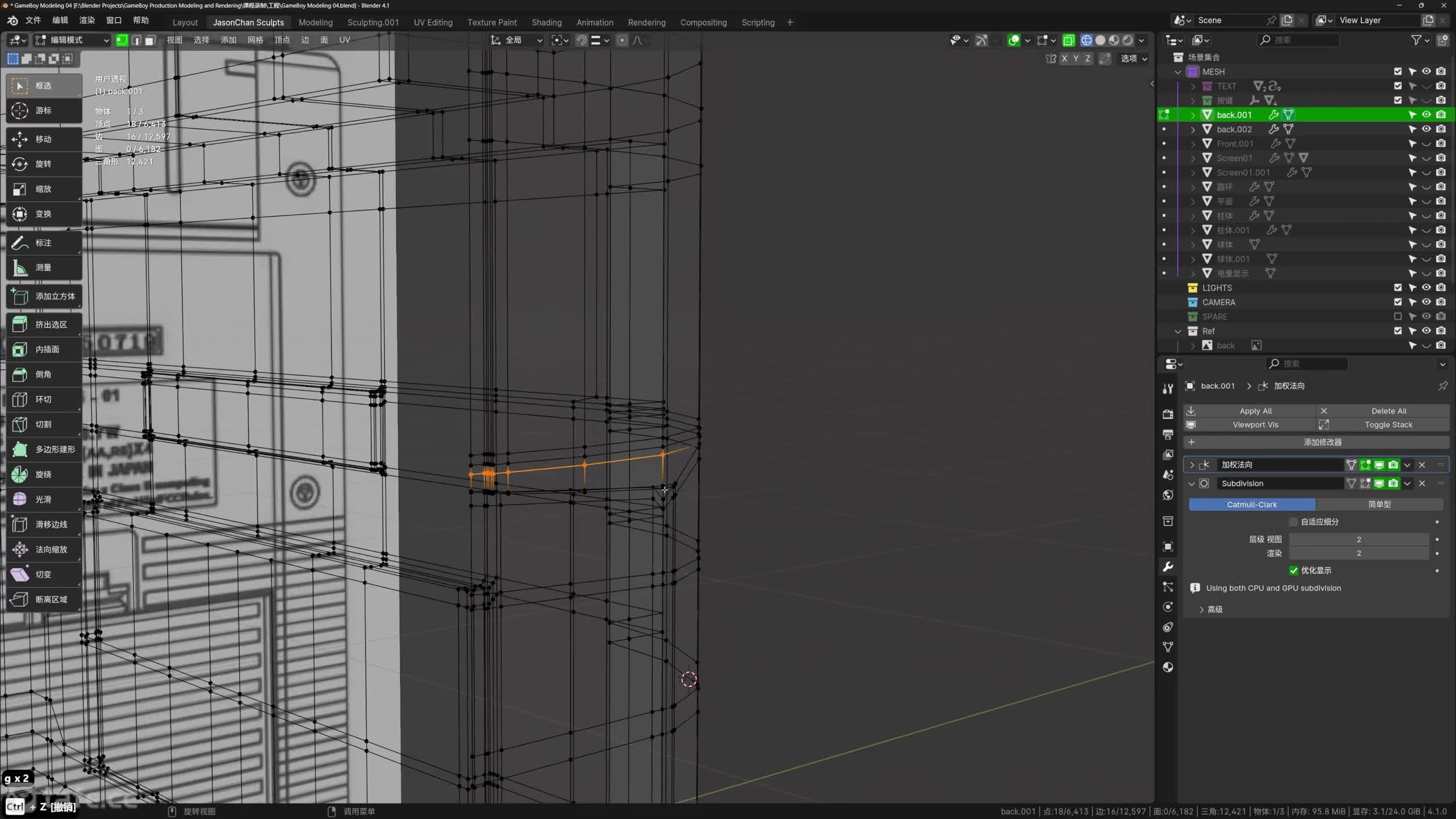
Task: Open the 网格 (Mesh) menu in viewport header
Action: [255, 40]
